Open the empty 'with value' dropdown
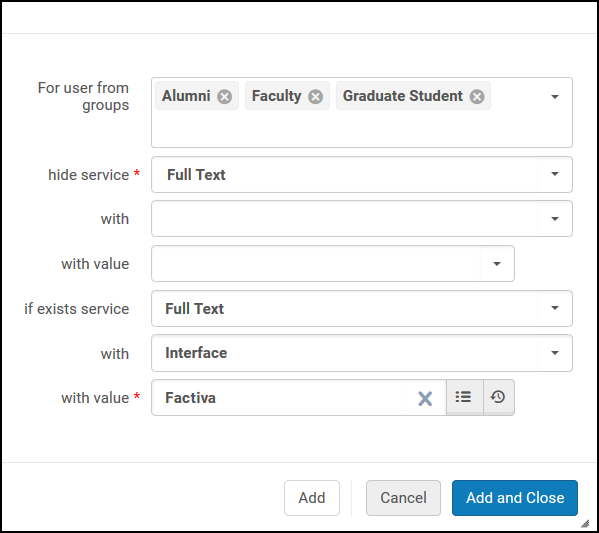 pyautogui.click(x=333, y=264)
